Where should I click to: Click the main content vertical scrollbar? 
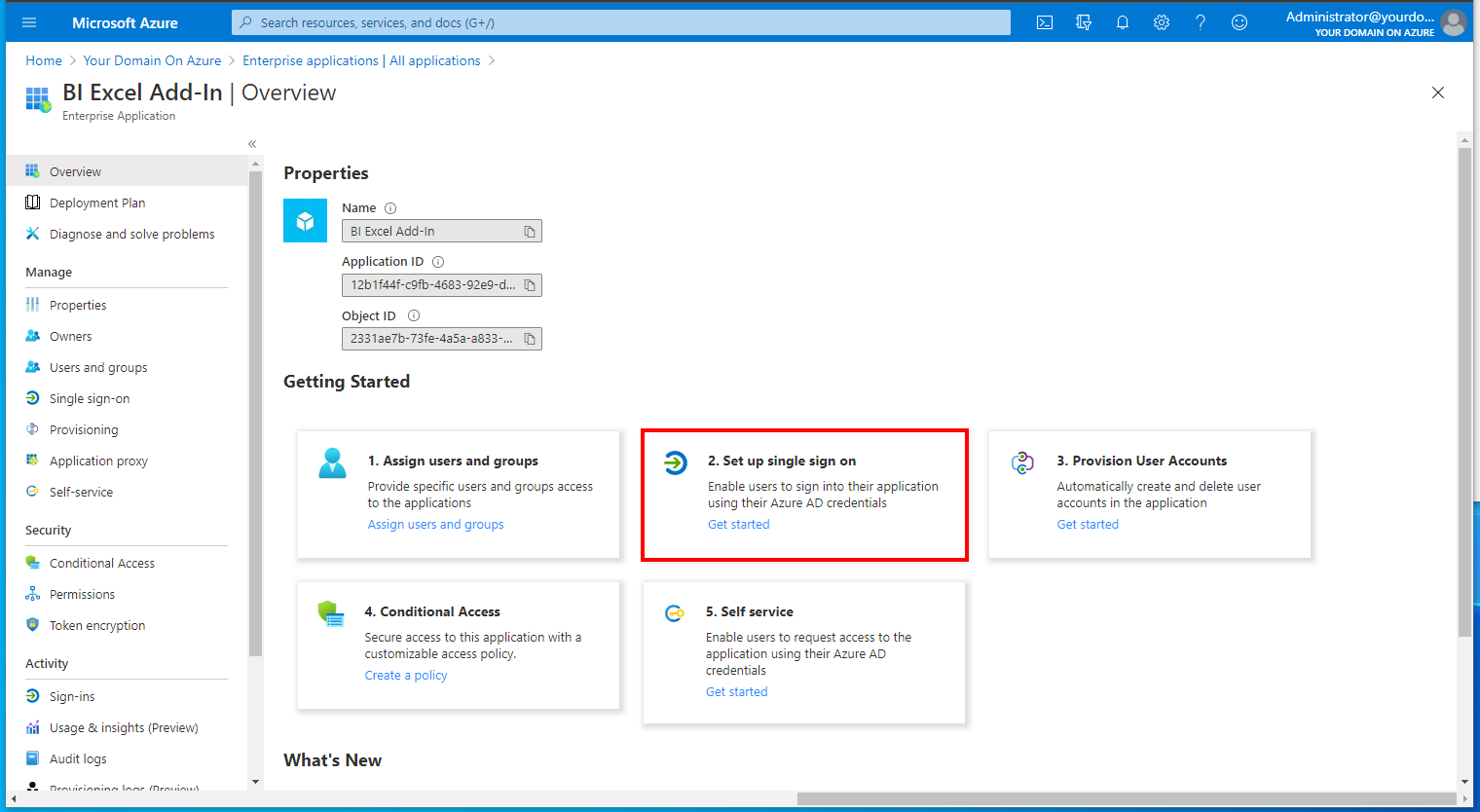[1464, 392]
